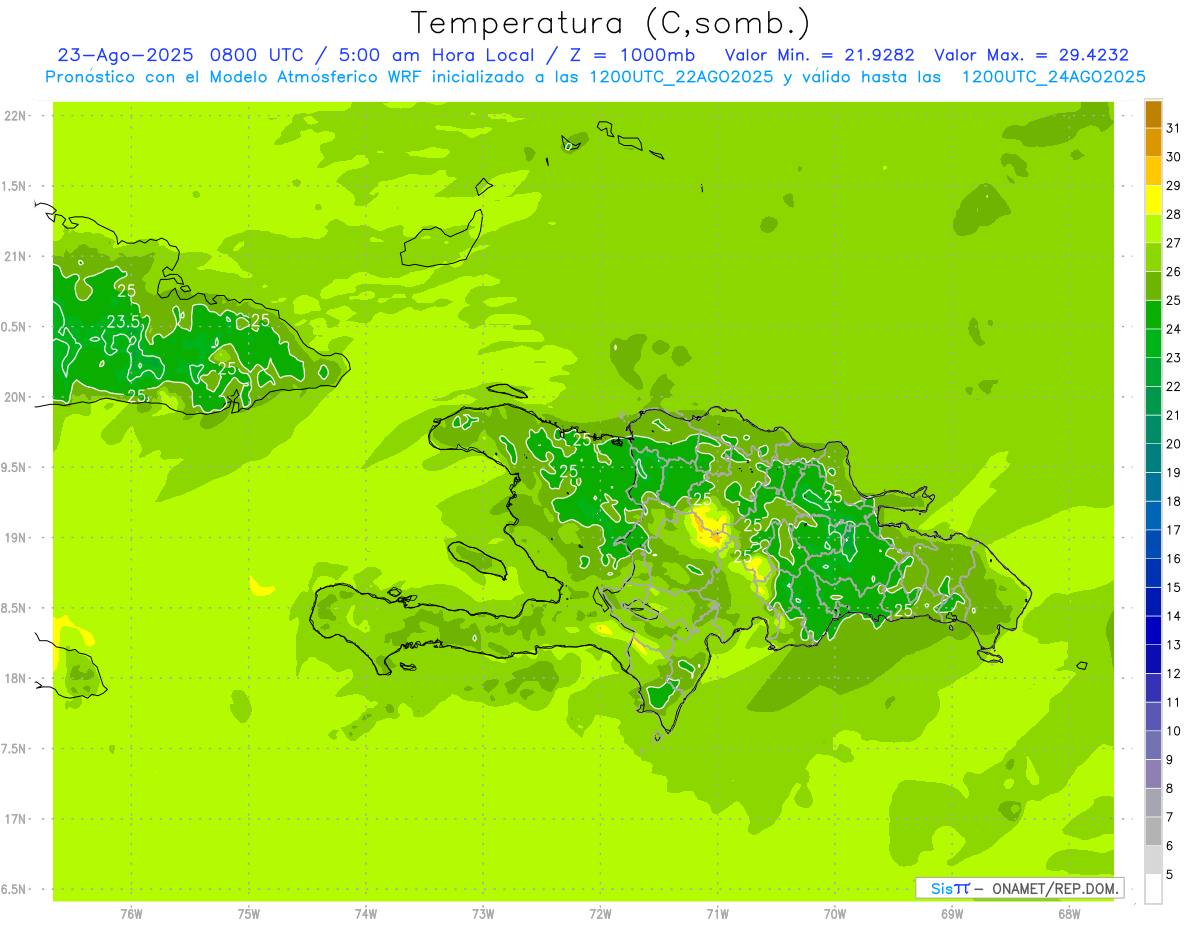Click the dark orange swatch above 31

pyautogui.click(x=1153, y=113)
